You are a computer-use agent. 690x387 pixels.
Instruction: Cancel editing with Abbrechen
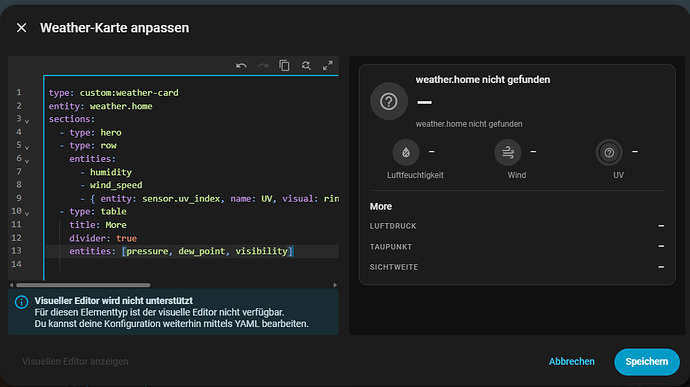pyautogui.click(x=572, y=361)
